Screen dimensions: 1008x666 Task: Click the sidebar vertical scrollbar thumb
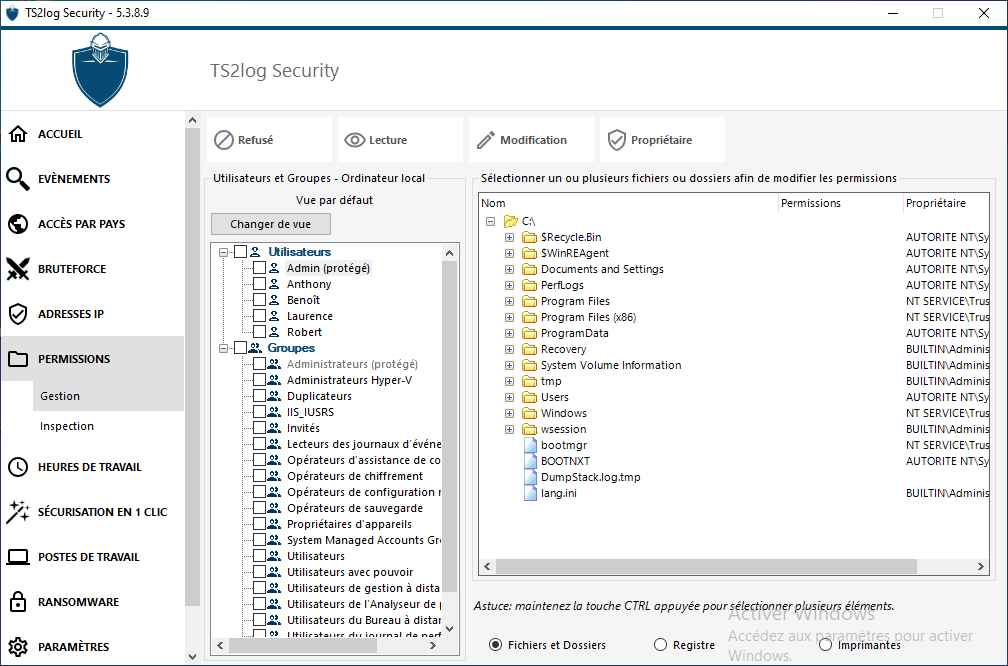(192, 366)
